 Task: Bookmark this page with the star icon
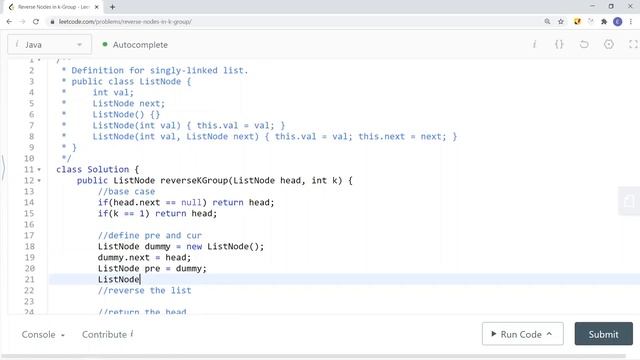click(561, 21)
